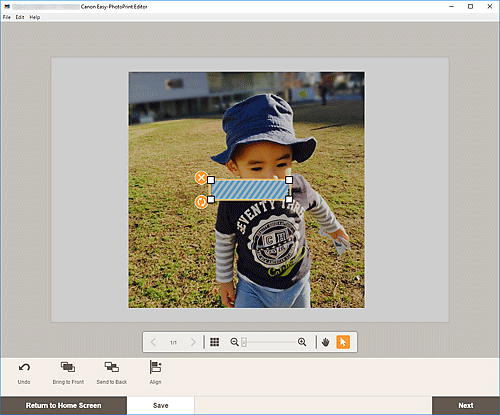Screen dimensions: 500x415
Task: Click the top-right resize handle of stamp
Action: coord(289,180)
